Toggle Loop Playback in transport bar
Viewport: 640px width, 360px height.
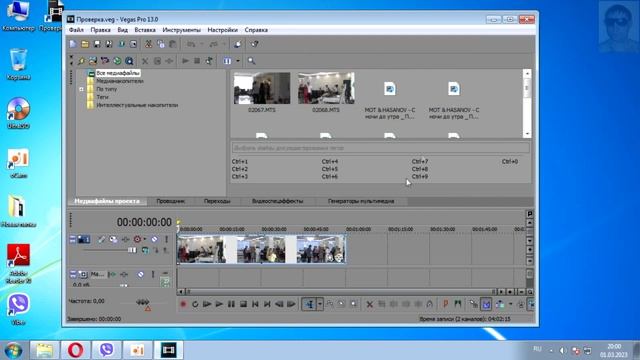coord(195,304)
